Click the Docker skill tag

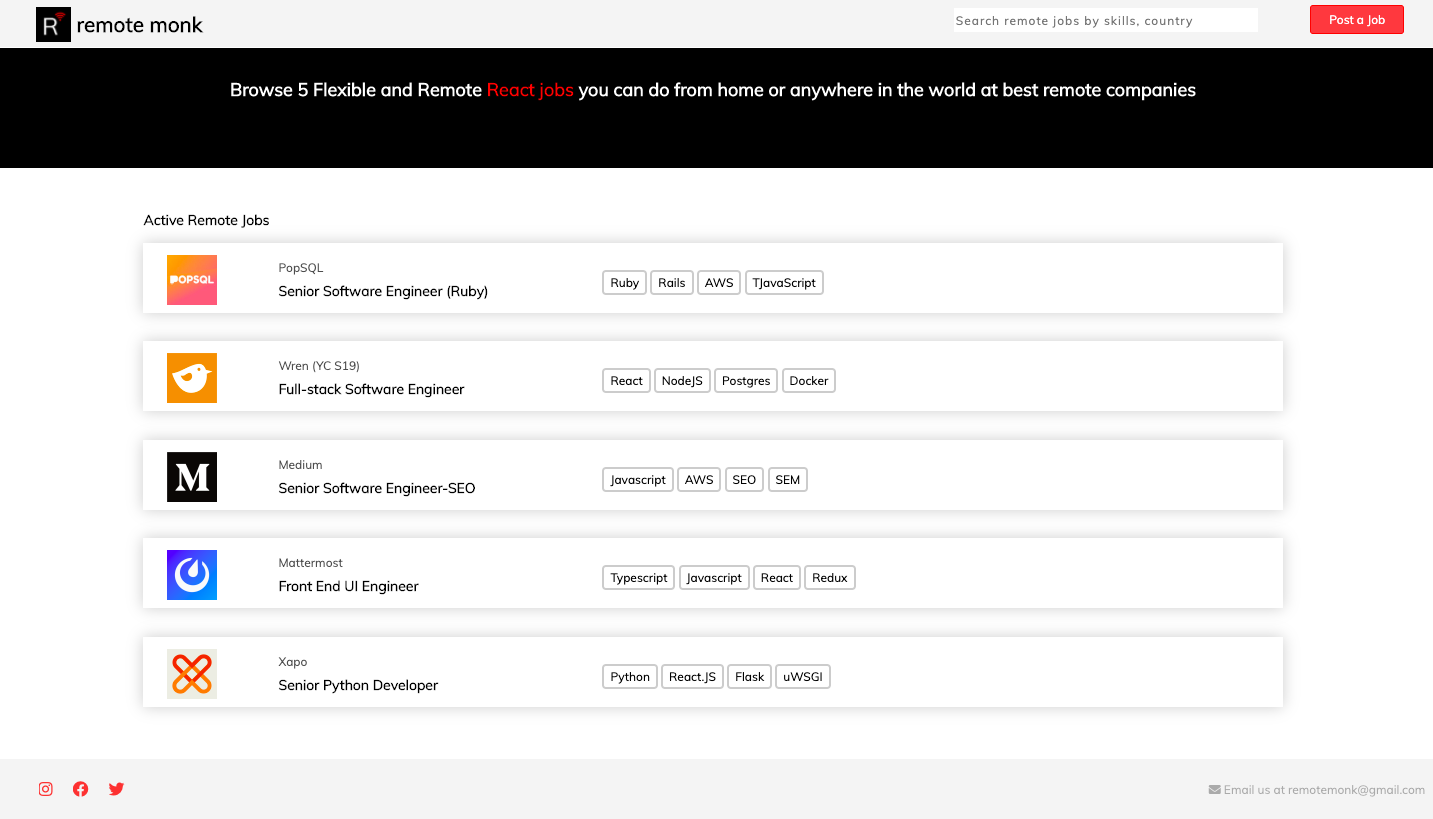click(x=809, y=381)
